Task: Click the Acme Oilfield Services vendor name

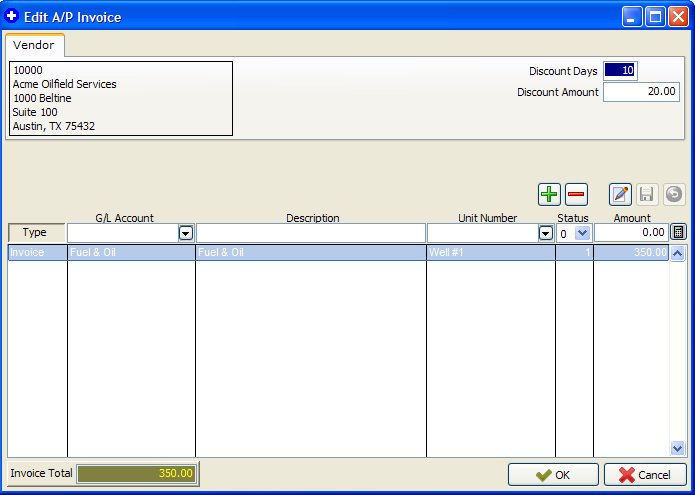Action: tap(65, 84)
